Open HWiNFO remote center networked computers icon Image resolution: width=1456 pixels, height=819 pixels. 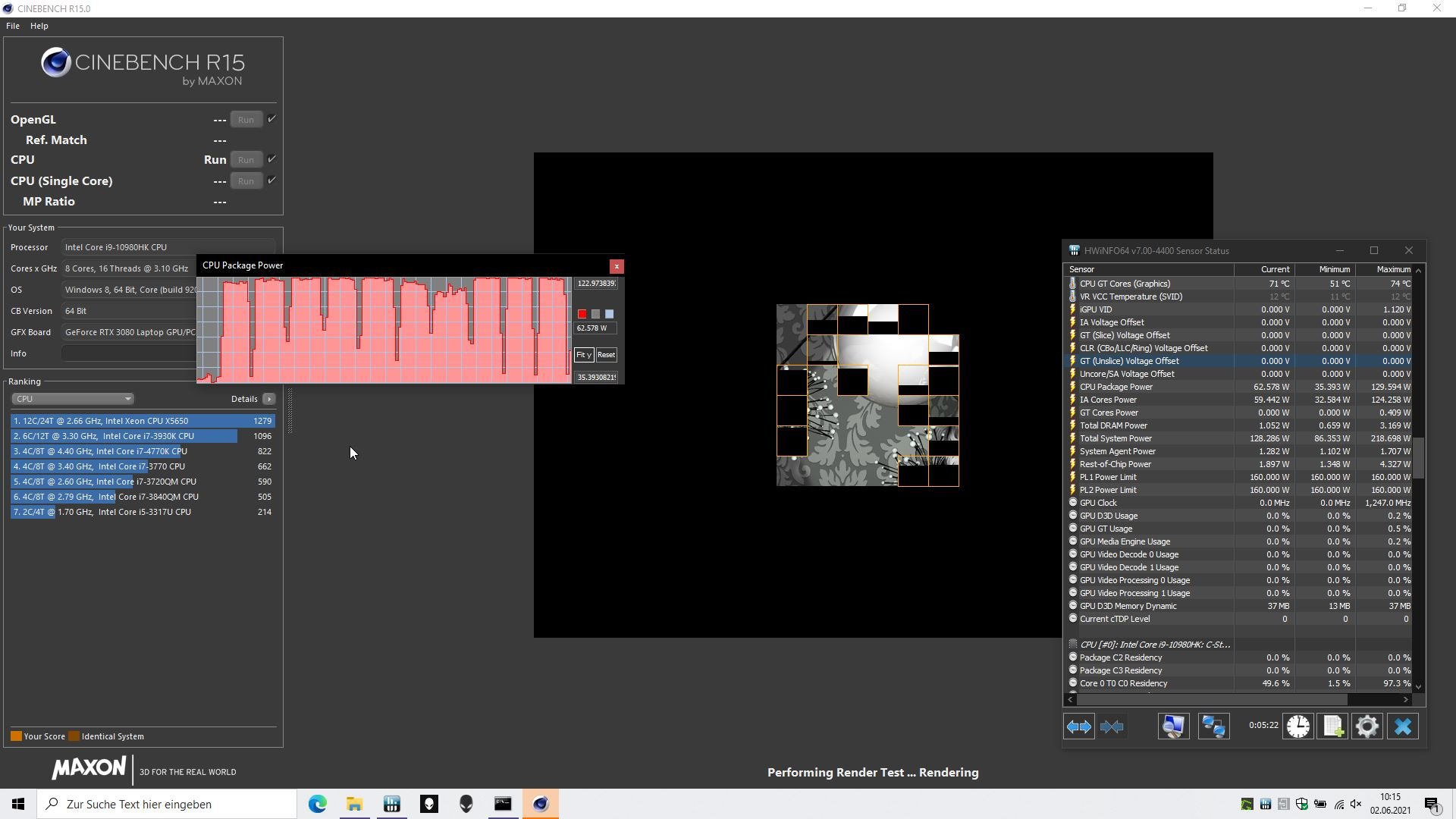(1213, 726)
